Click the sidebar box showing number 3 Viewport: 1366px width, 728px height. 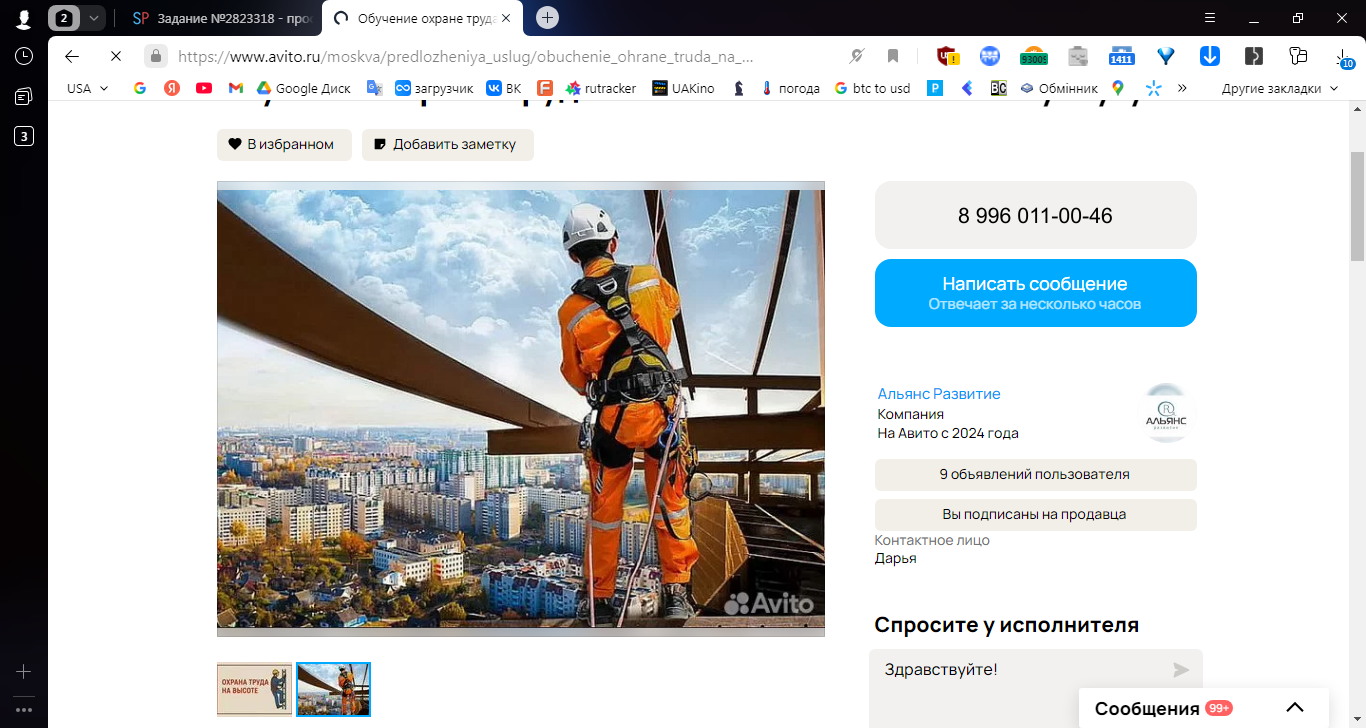coord(24,136)
